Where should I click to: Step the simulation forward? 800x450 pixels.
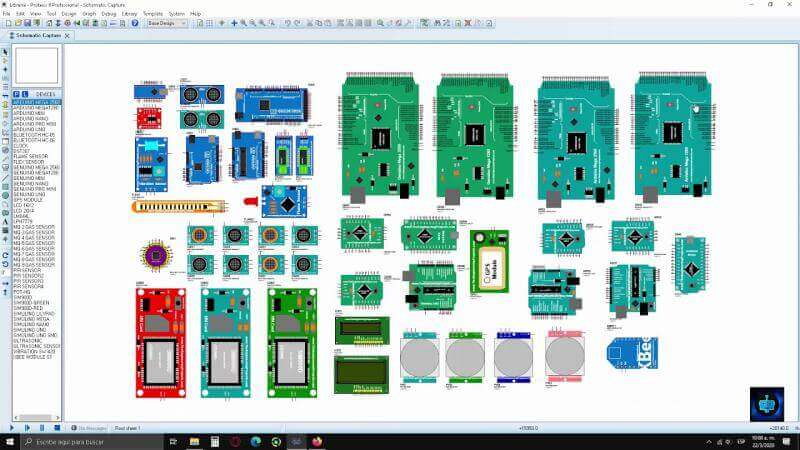(x=27, y=428)
